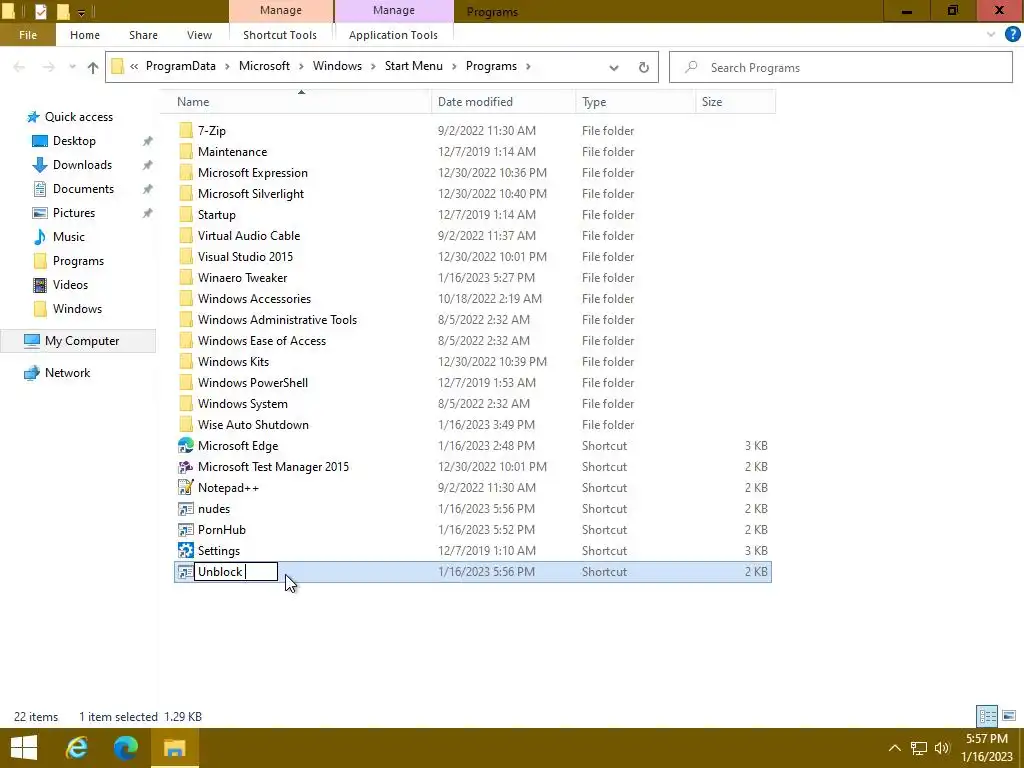Click the Downloads arrow icon in sidebar

40,165
